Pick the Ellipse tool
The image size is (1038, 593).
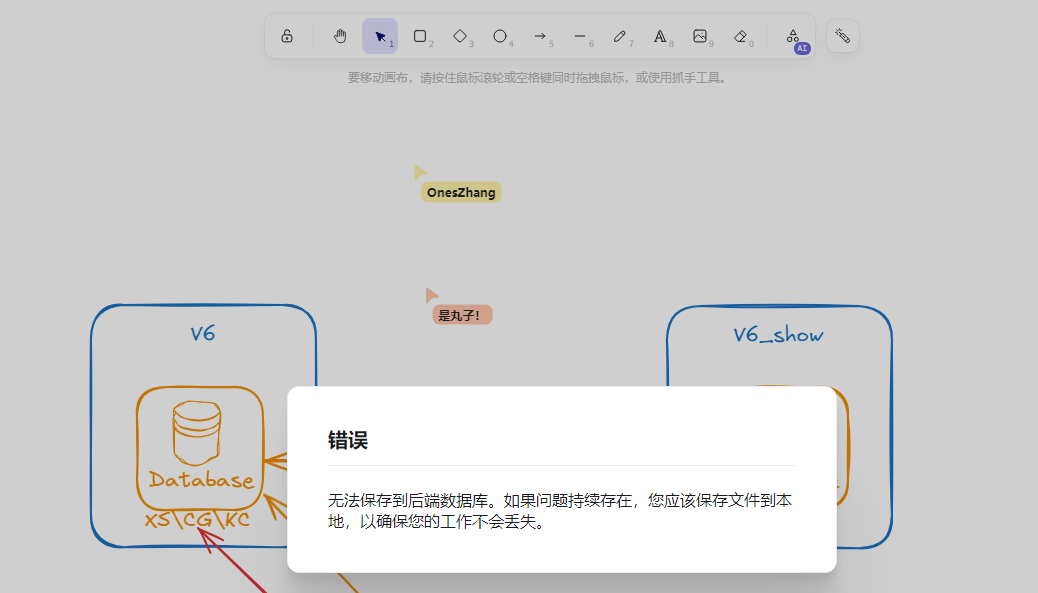tap(500, 35)
